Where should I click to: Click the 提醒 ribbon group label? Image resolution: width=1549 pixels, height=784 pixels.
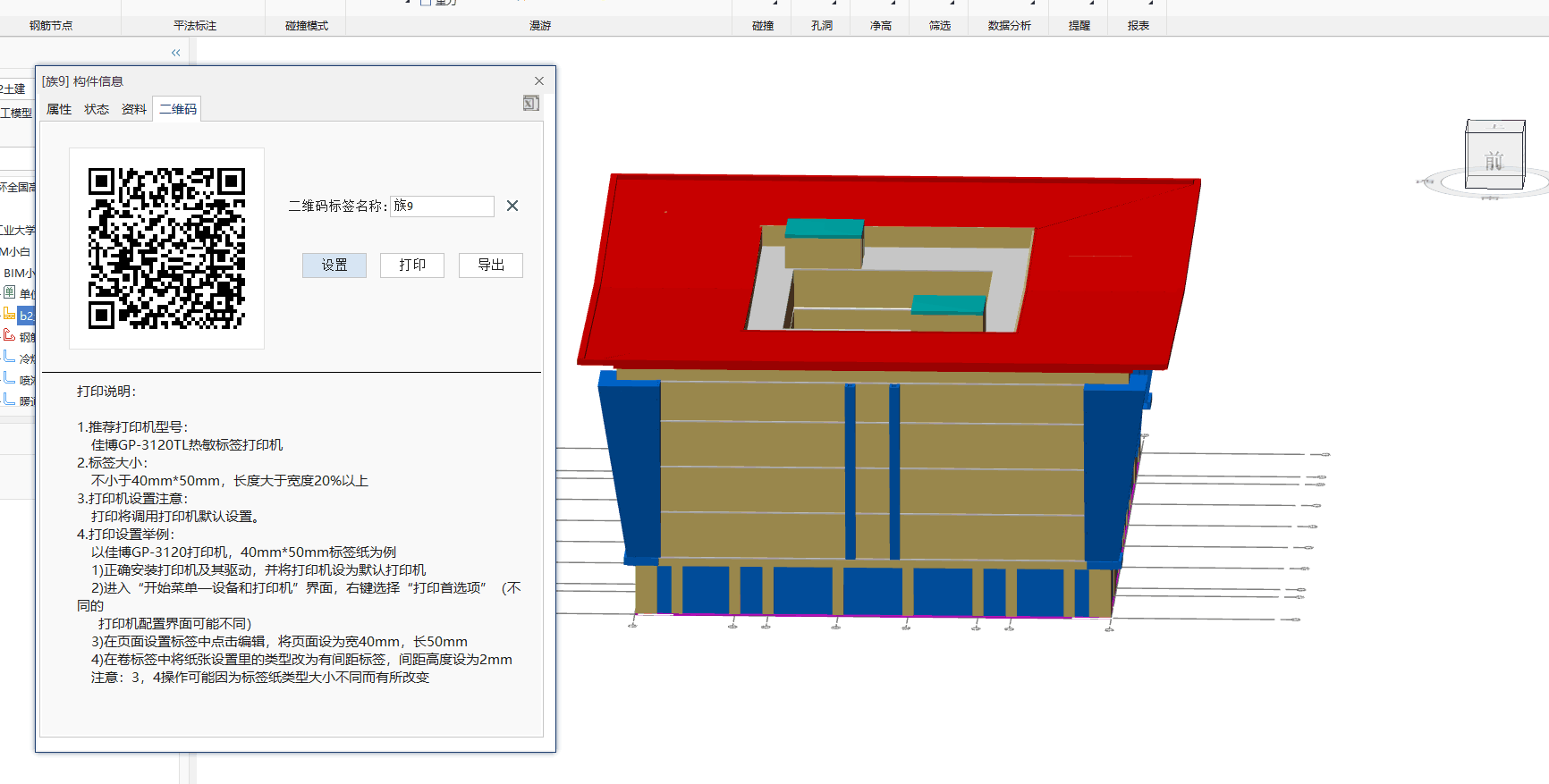pos(1079,26)
